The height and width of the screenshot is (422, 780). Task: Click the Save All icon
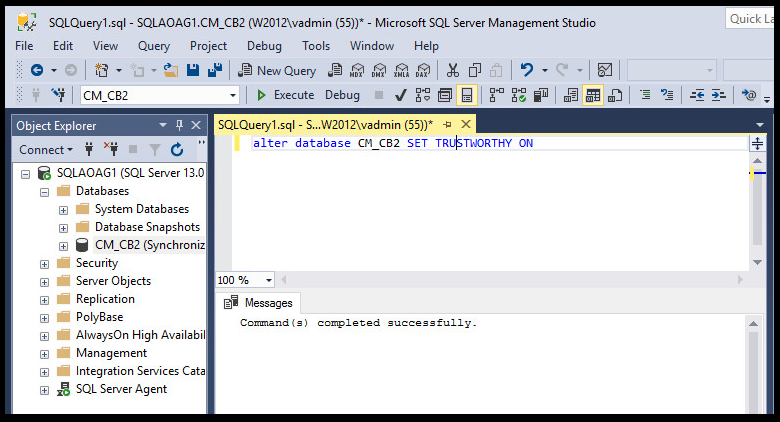(x=215, y=70)
